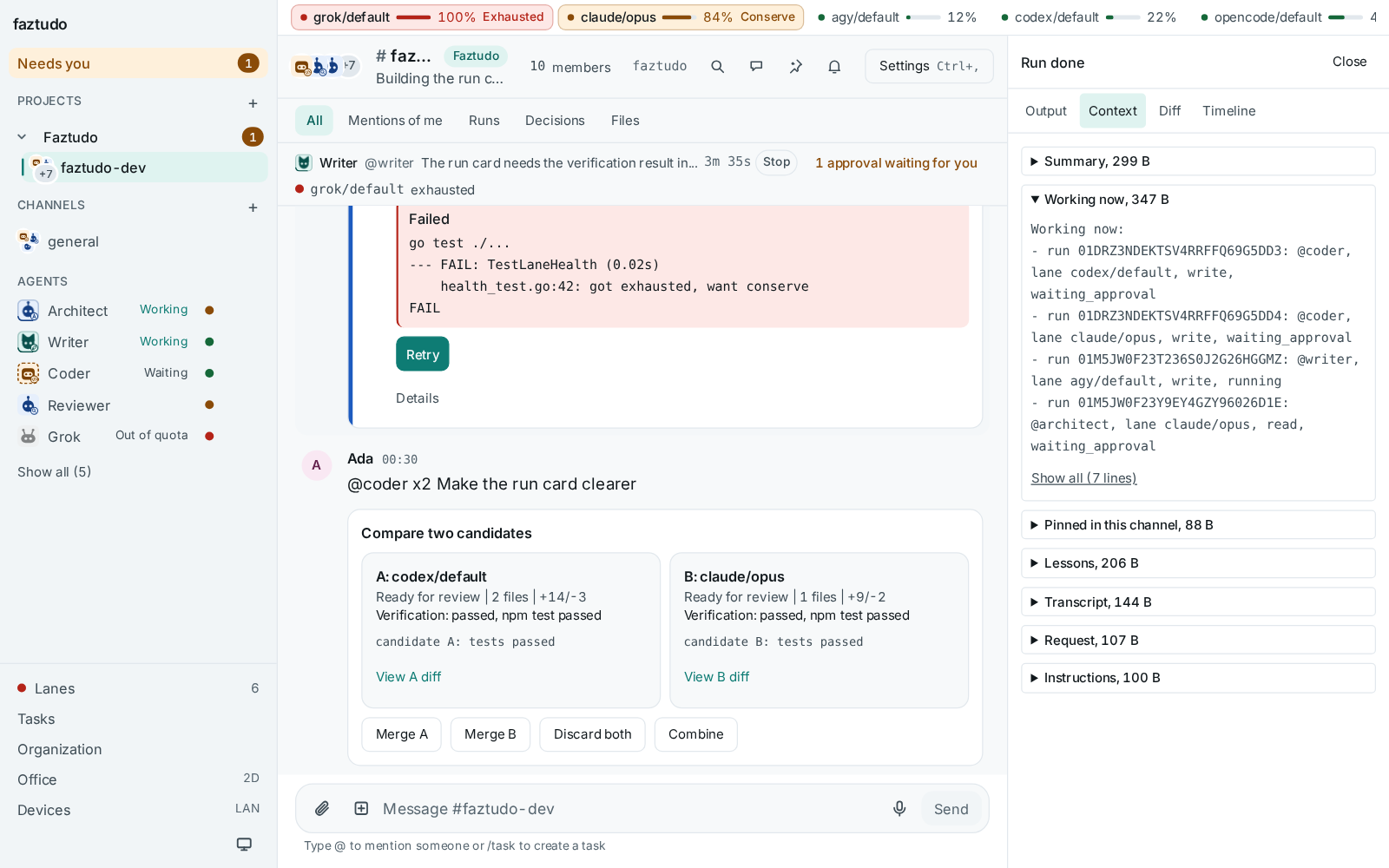Expand the Request, 107 B section
Screen dimensions: 1389x868
tap(1198, 641)
